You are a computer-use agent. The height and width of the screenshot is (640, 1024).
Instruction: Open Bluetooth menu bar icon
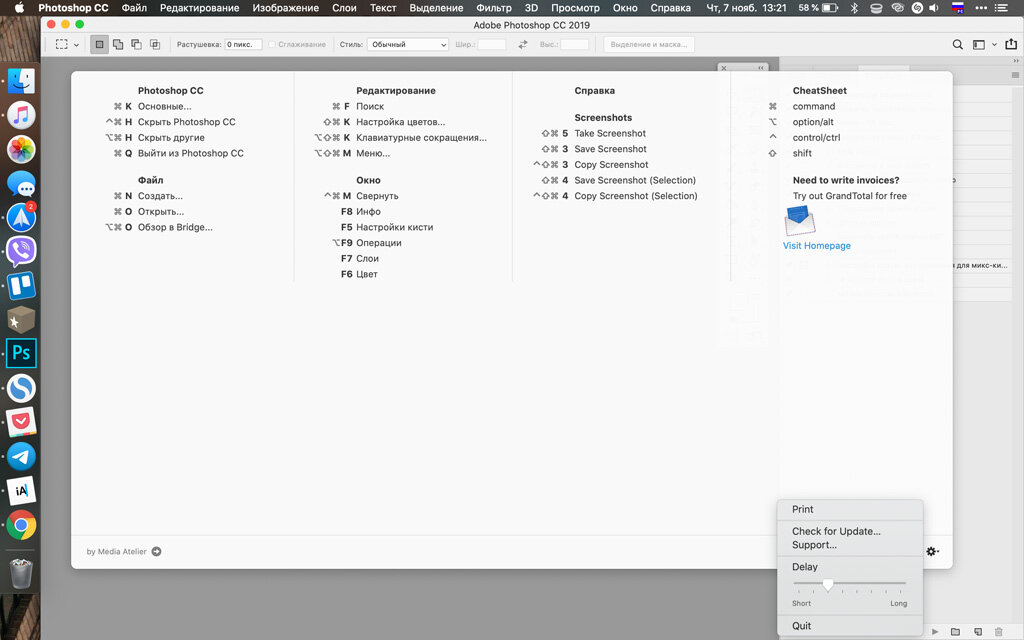[854, 8]
